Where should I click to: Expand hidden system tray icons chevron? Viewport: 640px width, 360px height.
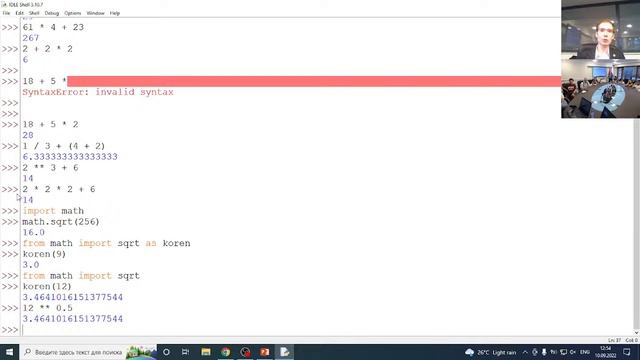coord(525,352)
